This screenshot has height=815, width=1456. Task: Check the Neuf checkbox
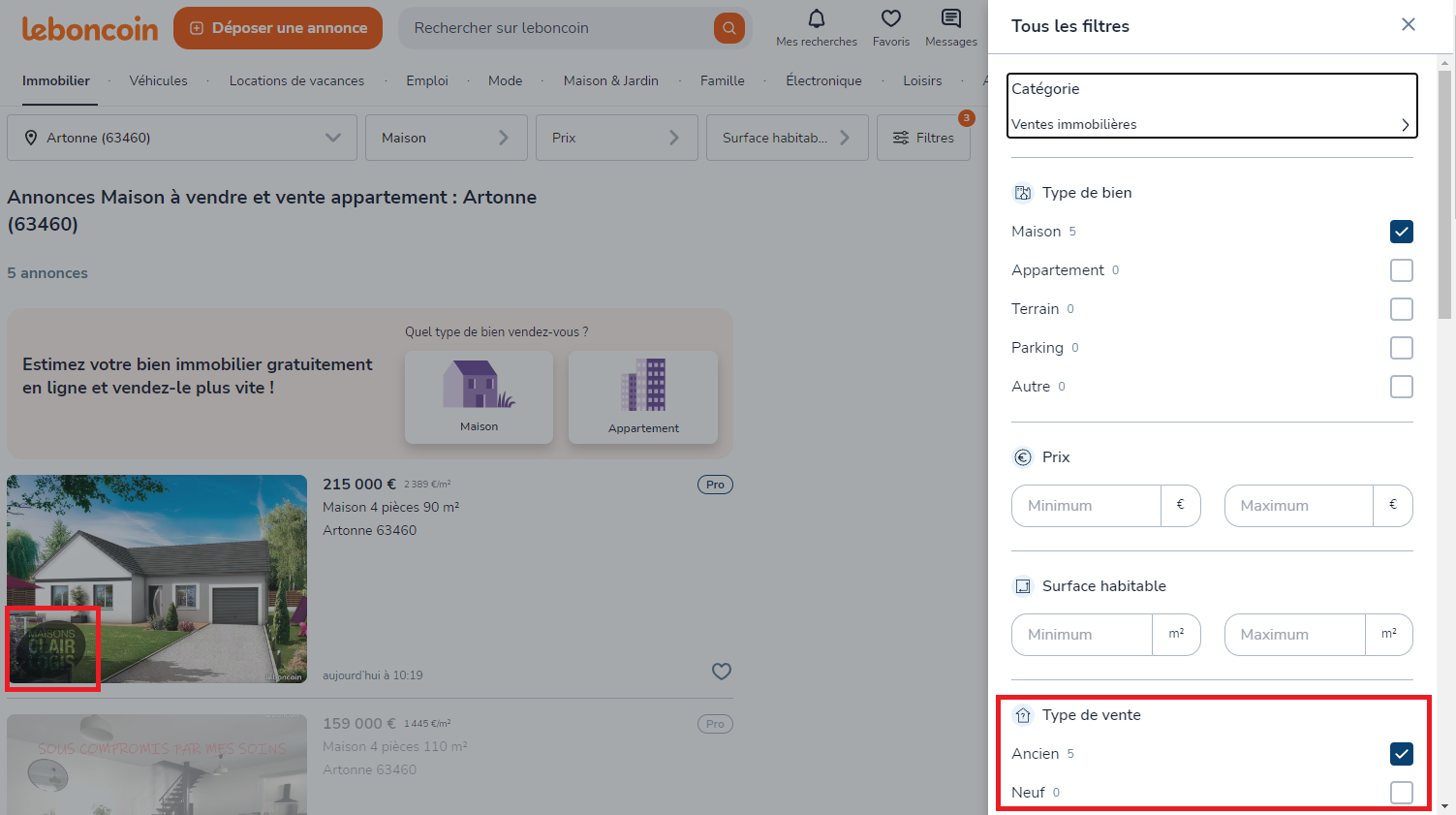click(1402, 793)
